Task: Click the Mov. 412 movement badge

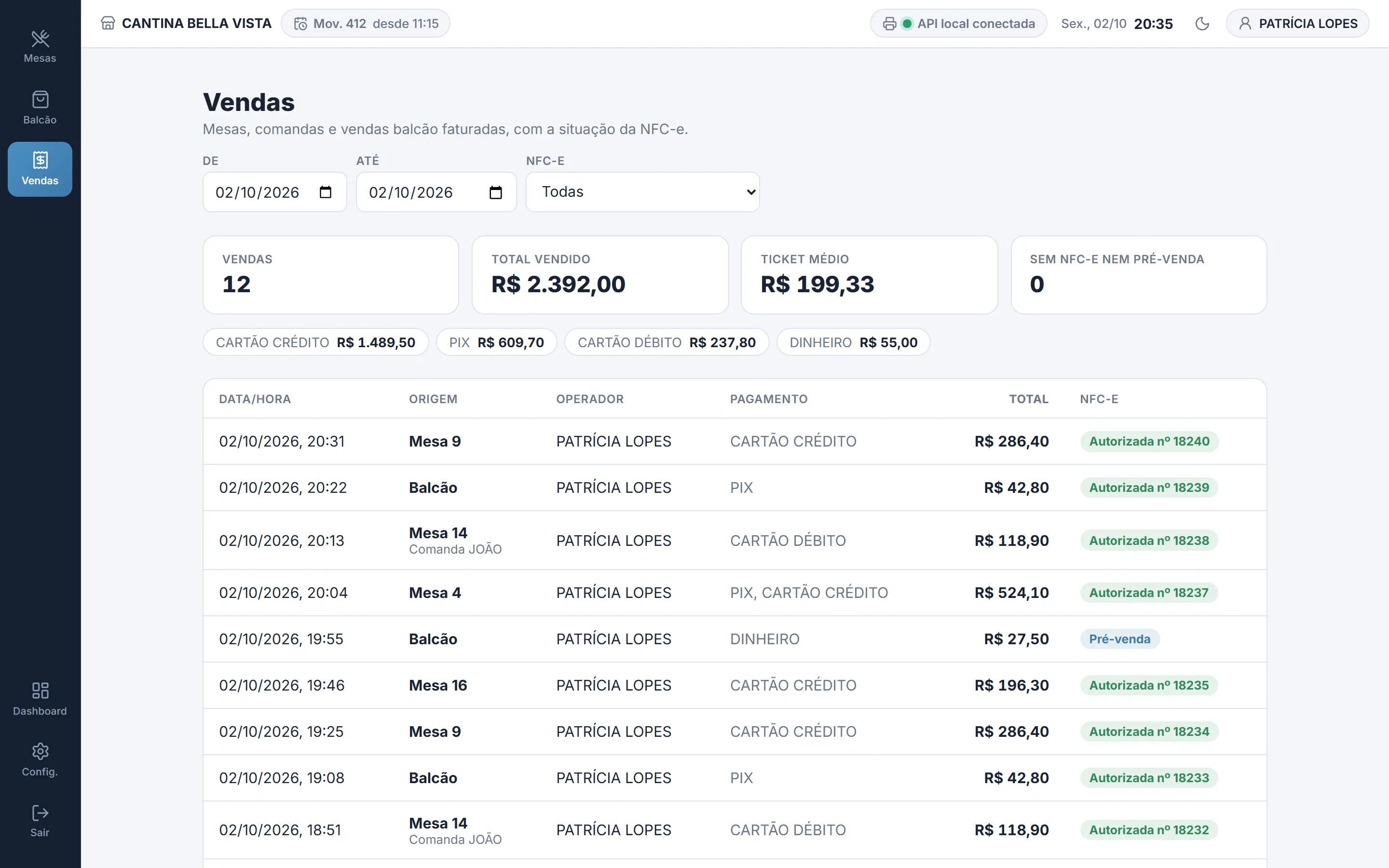Action: (x=365, y=24)
